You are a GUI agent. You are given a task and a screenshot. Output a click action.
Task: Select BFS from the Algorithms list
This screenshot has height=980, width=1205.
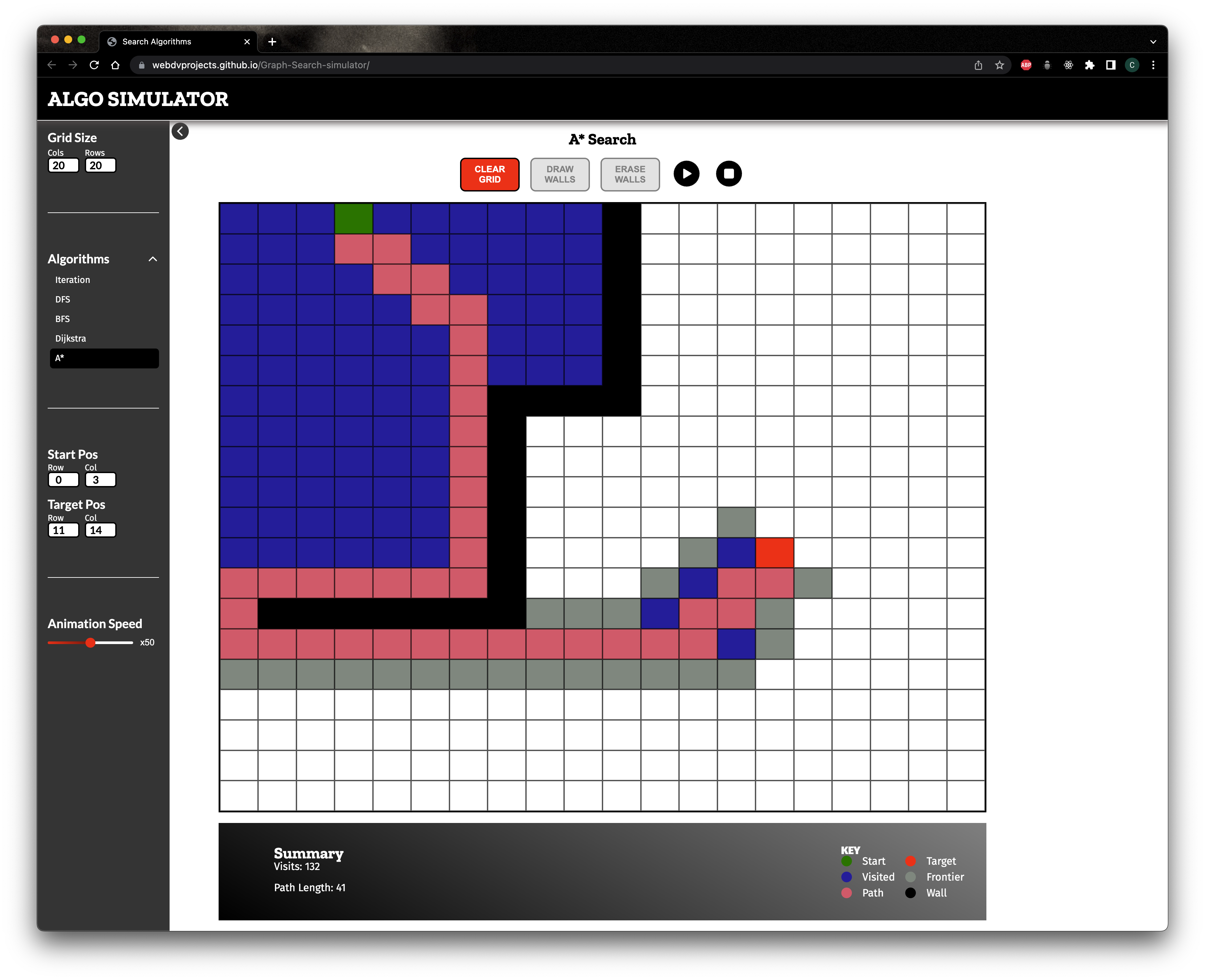pos(62,318)
